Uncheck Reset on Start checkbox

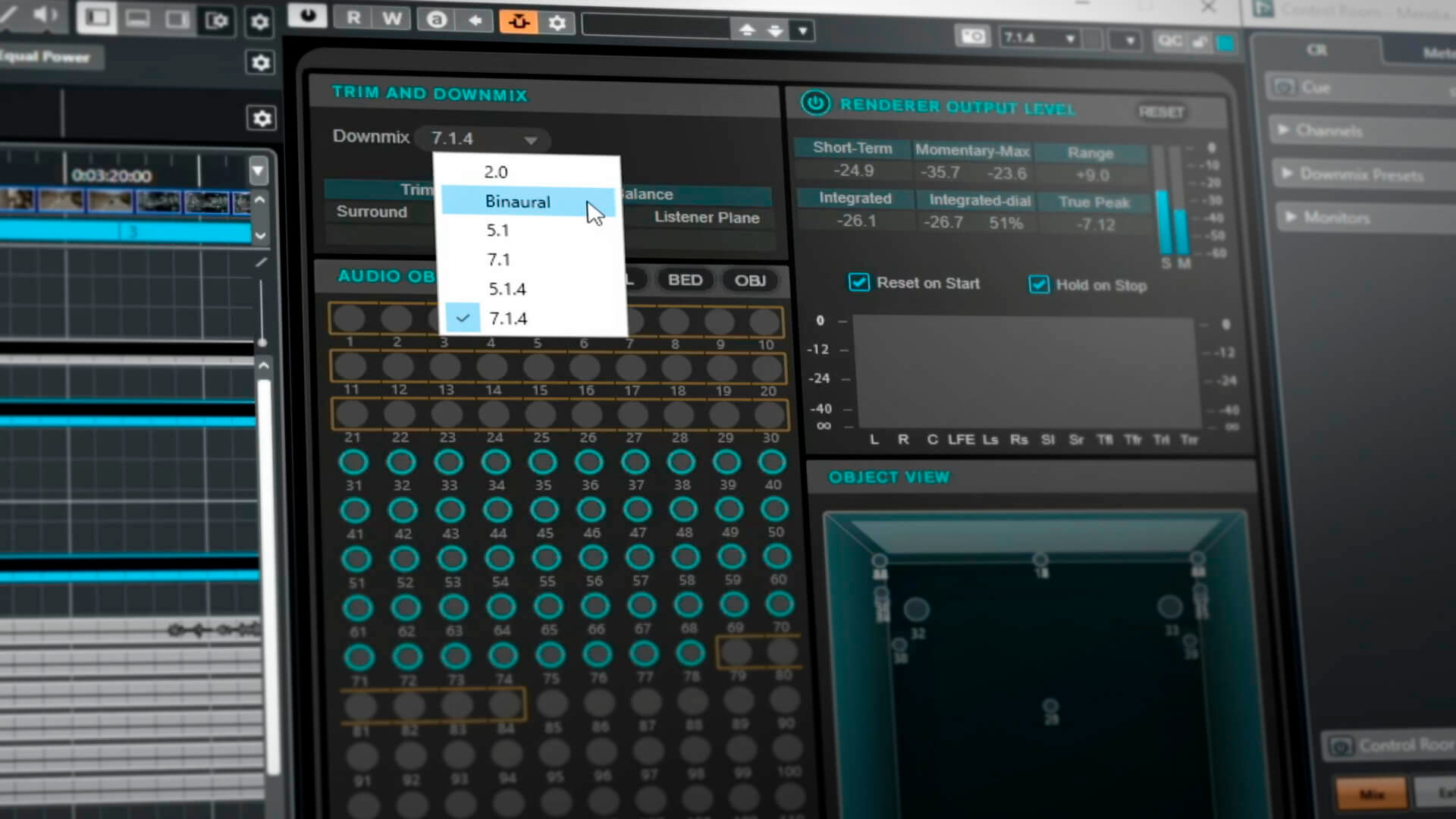858,283
